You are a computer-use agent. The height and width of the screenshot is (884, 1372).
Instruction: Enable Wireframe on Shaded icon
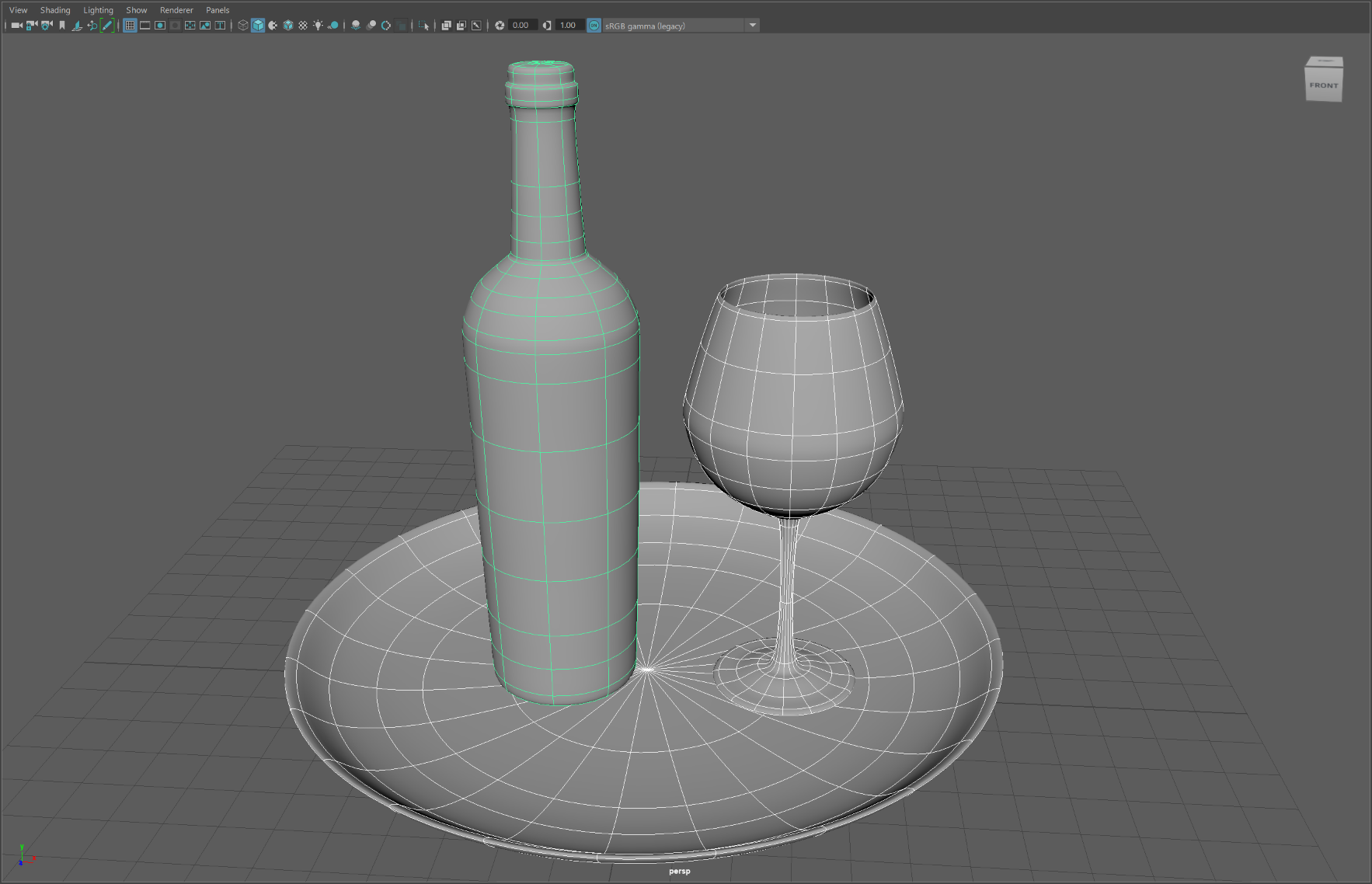(x=288, y=26)
